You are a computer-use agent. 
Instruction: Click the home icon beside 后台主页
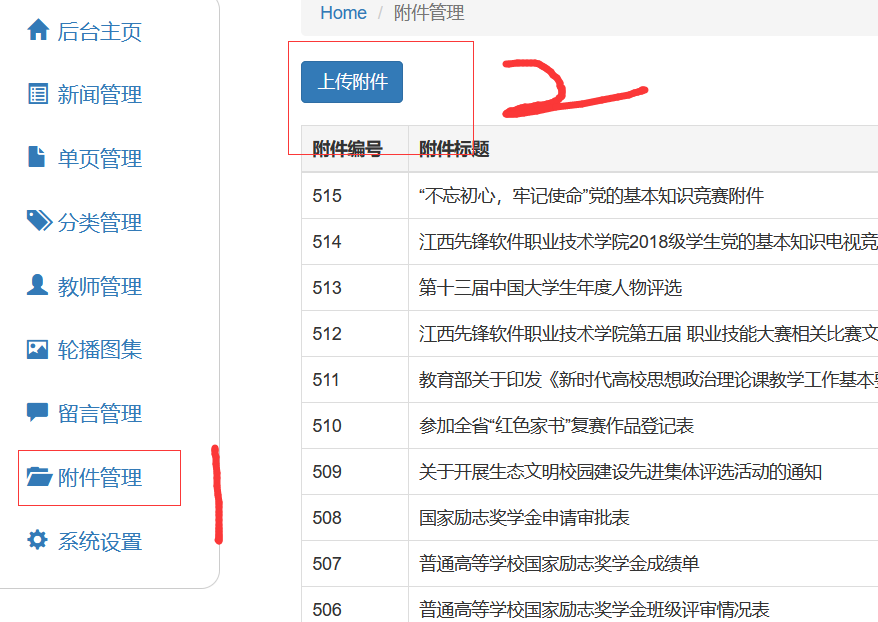pyautogui.click(x=38, y=30)
